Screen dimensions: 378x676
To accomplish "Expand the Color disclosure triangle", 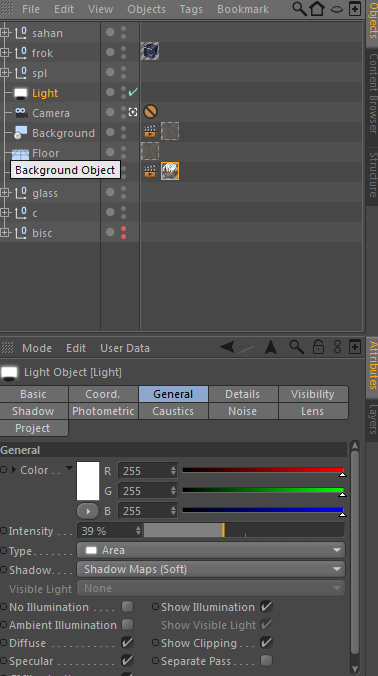I will [13, 469].
